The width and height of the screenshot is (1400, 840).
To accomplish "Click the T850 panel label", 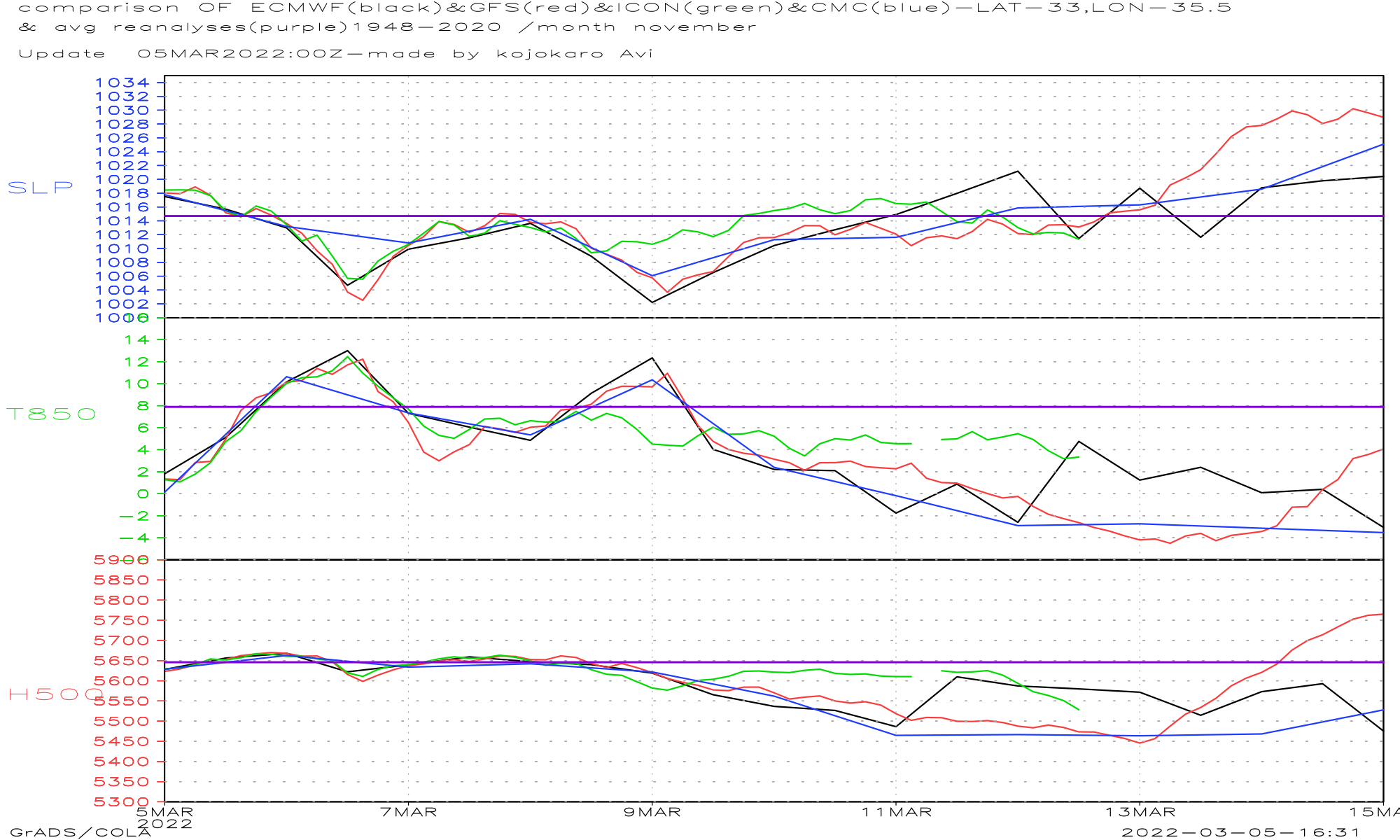I will pyautogui.click(x=51, y=414).
